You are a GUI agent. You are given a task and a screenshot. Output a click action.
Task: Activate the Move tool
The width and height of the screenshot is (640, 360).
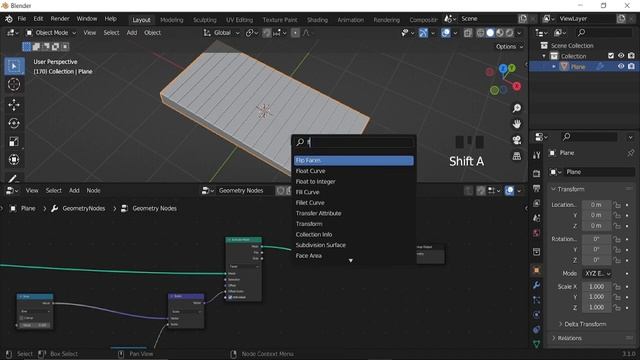coord(14,105)
